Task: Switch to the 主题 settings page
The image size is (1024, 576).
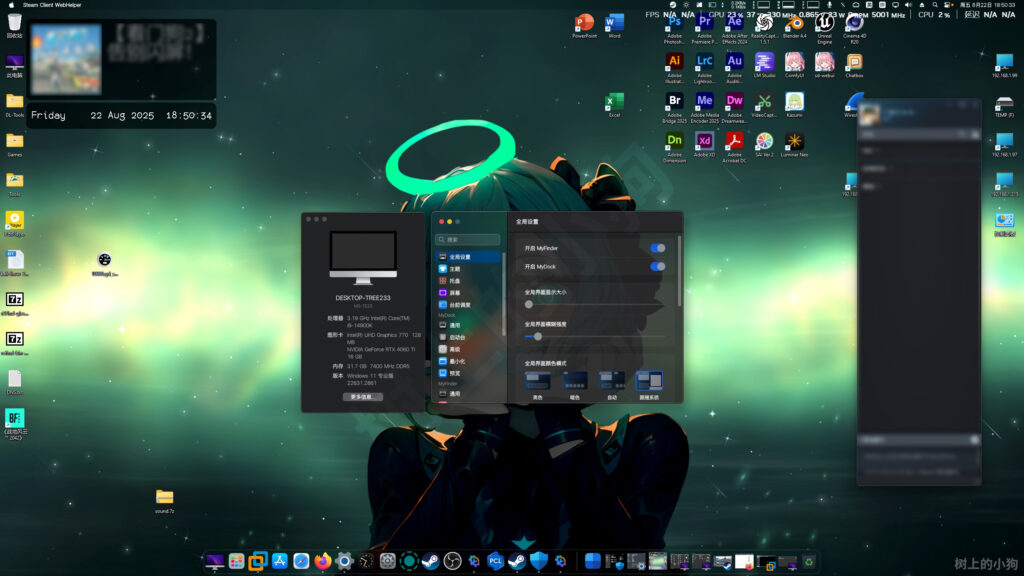Action: click(x=468, y=269)
